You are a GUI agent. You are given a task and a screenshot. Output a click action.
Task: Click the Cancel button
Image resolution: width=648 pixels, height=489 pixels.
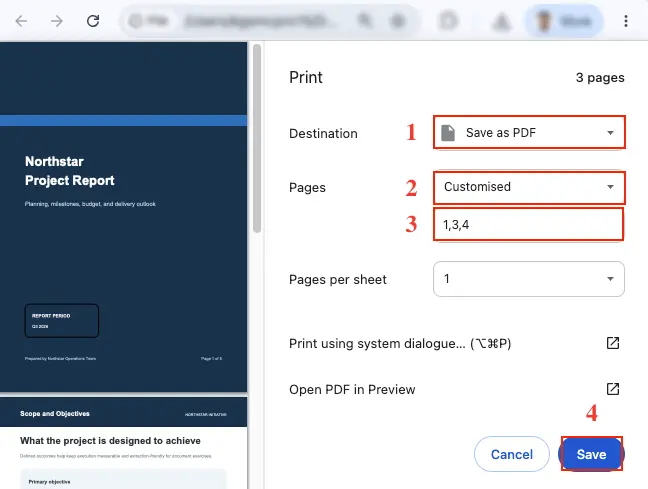coord(512,454)
